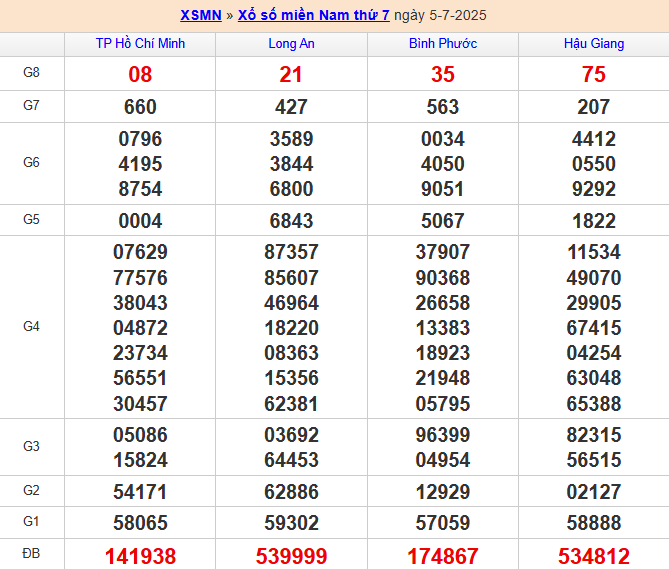Viewport: 669px width, 569px height.
Task: Click G2 number 62886
Action: (291, 492)
